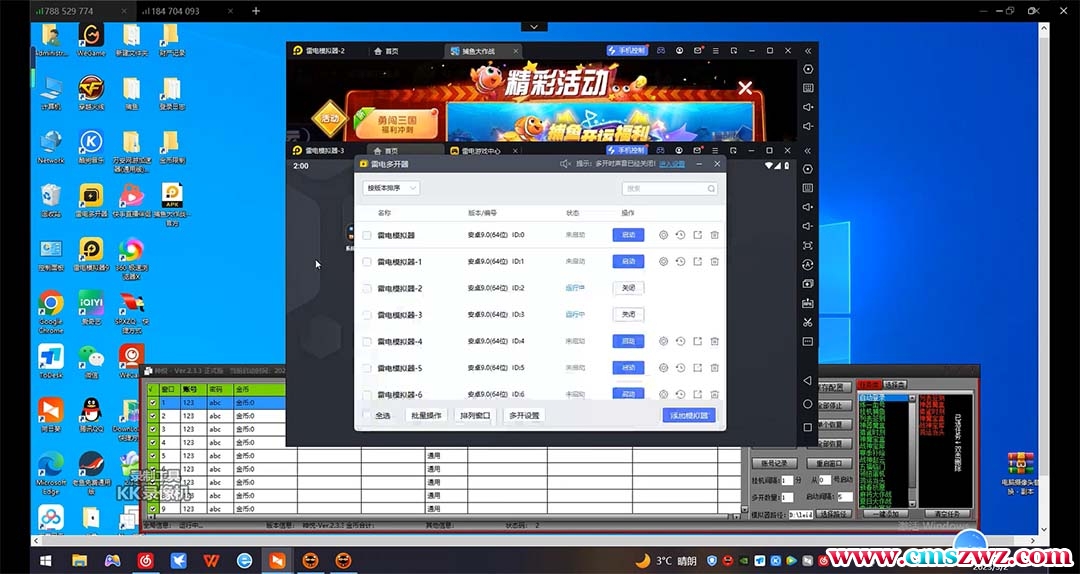Tick the checkbox next to 雷电模拟器-1
Image resolution: width=1080 pixels, height=574 pixels.
point(367,262)
